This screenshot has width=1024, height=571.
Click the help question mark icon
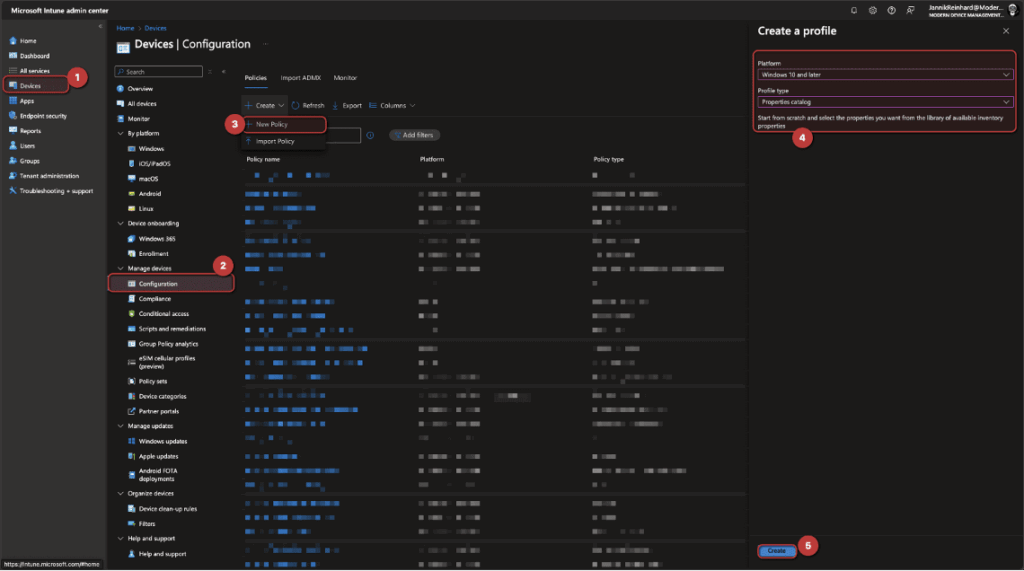pyautogui.click(x=891, y=10)
